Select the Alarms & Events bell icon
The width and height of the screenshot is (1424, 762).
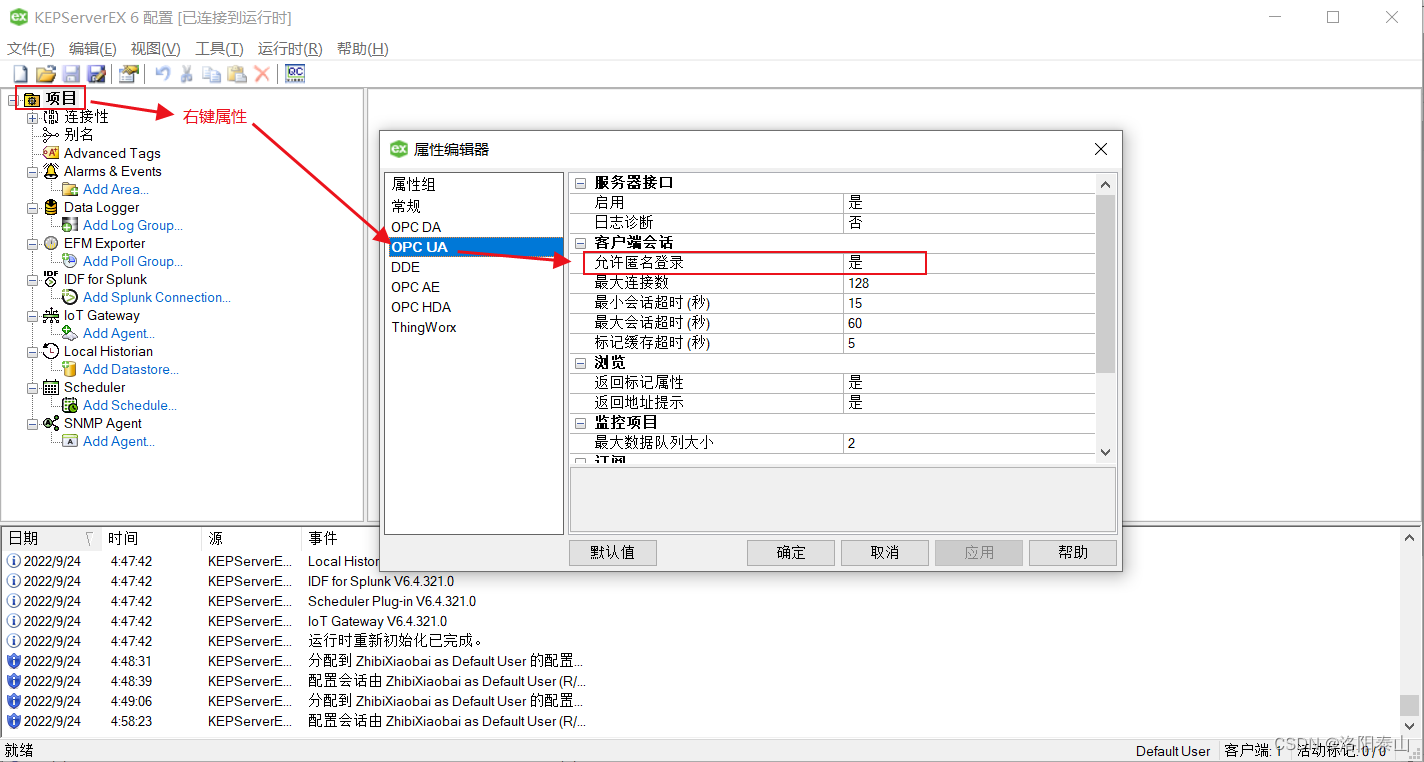coord(51,171)
